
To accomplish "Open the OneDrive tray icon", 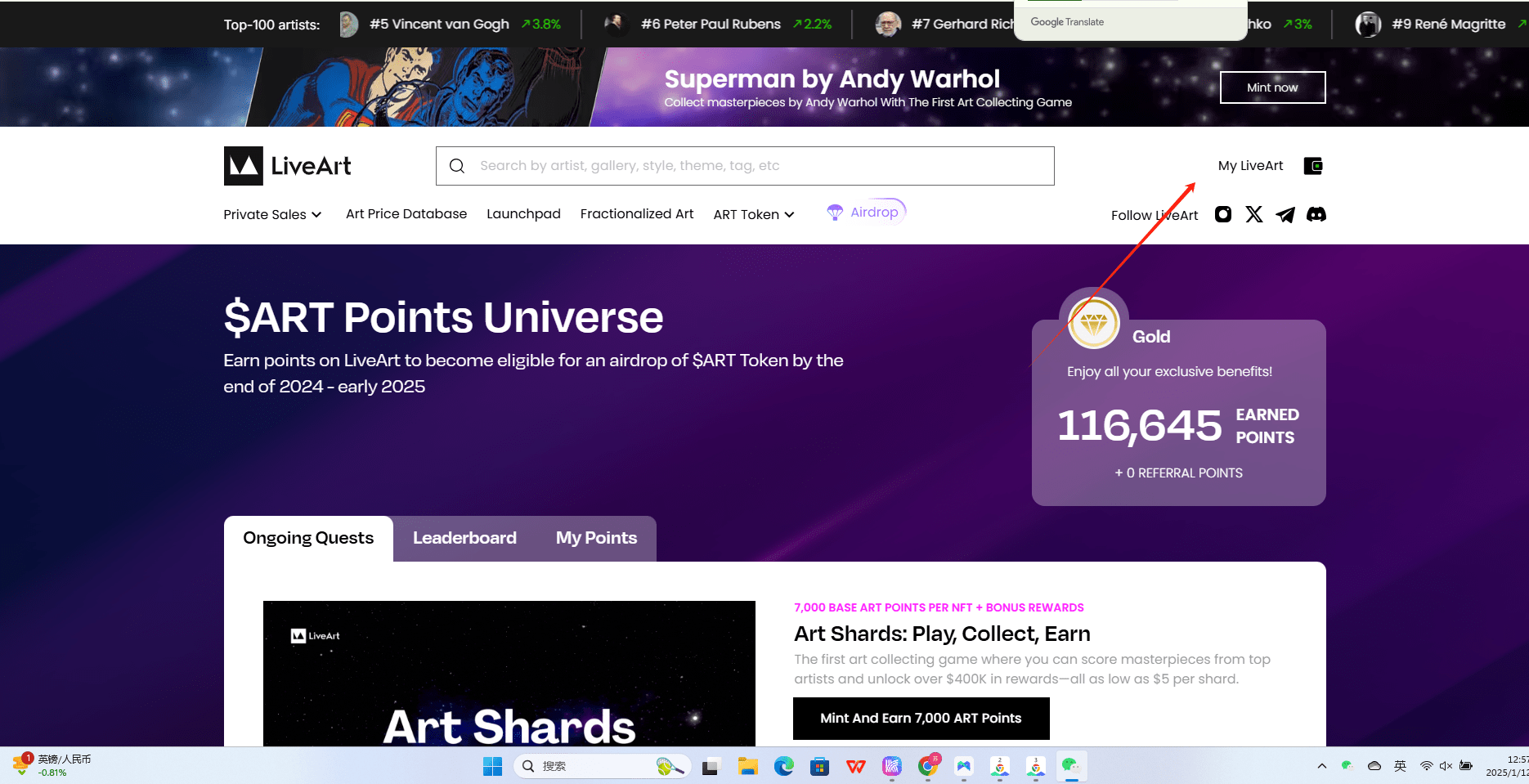I will click(x=1374, y=766).
